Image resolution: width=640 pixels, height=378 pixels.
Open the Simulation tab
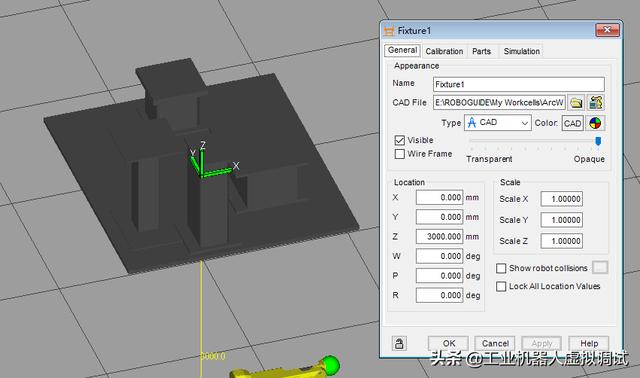coord(521,51)
